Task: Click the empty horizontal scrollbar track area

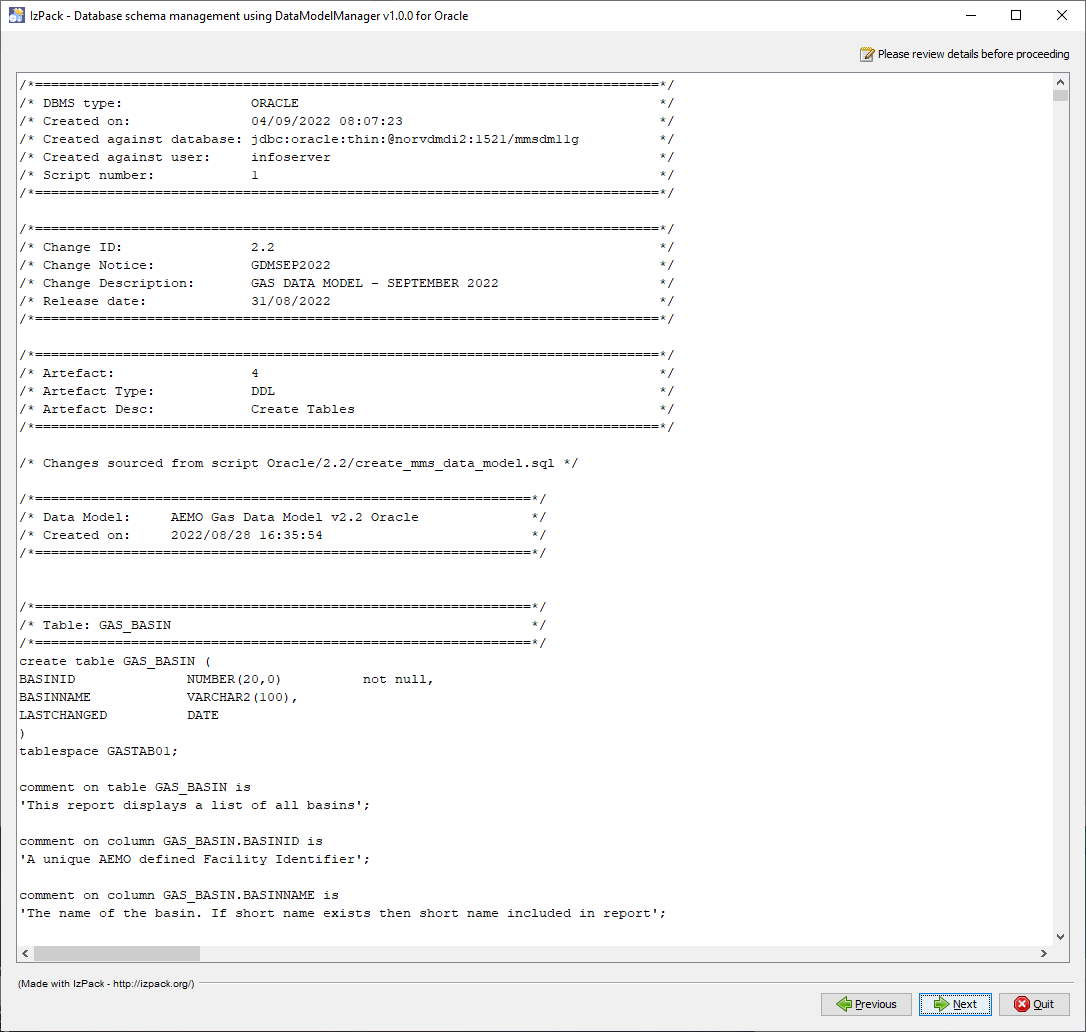Action: tap(600, 954)
